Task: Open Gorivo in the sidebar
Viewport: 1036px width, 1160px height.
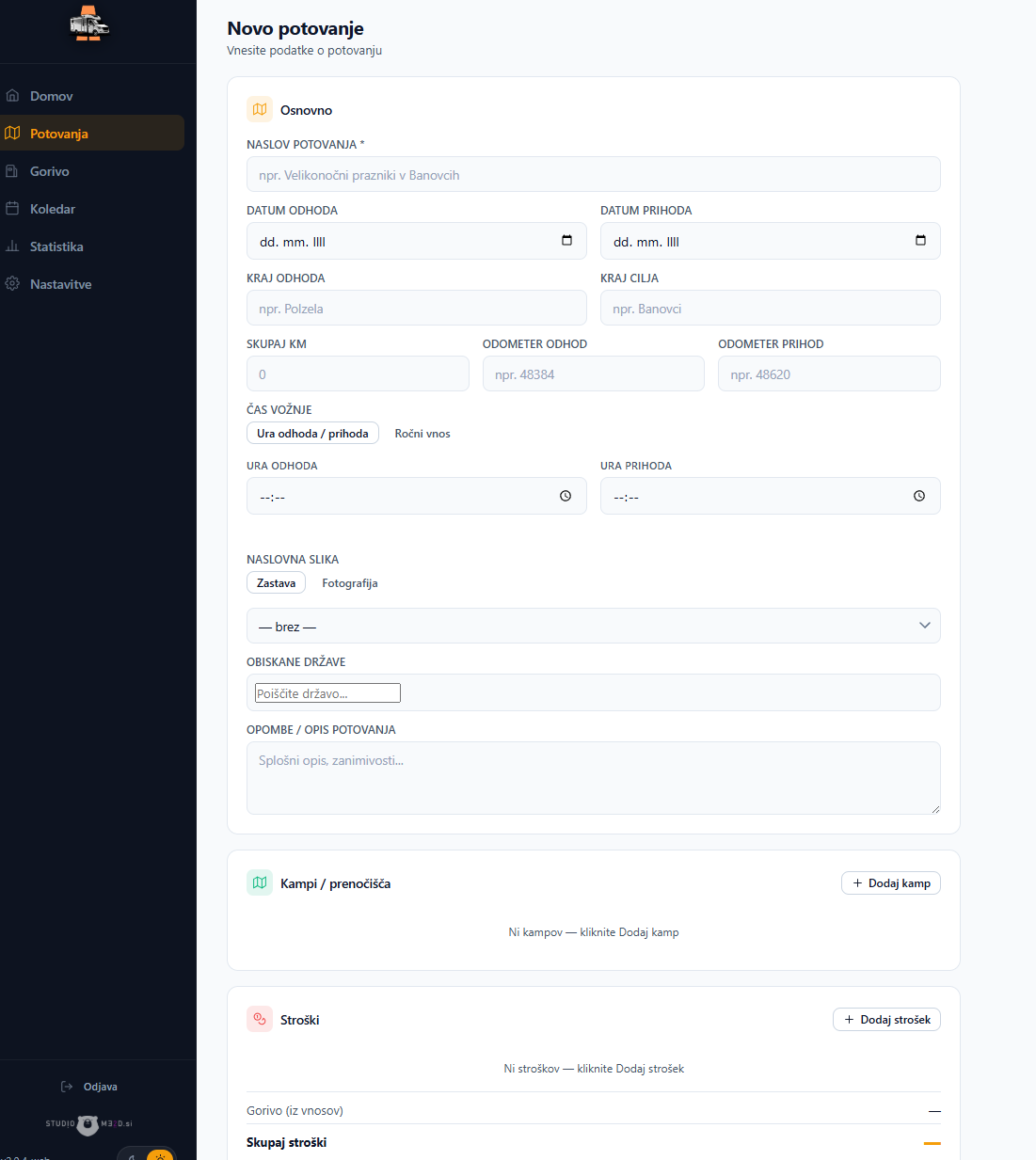Action: tap(50, 171)
